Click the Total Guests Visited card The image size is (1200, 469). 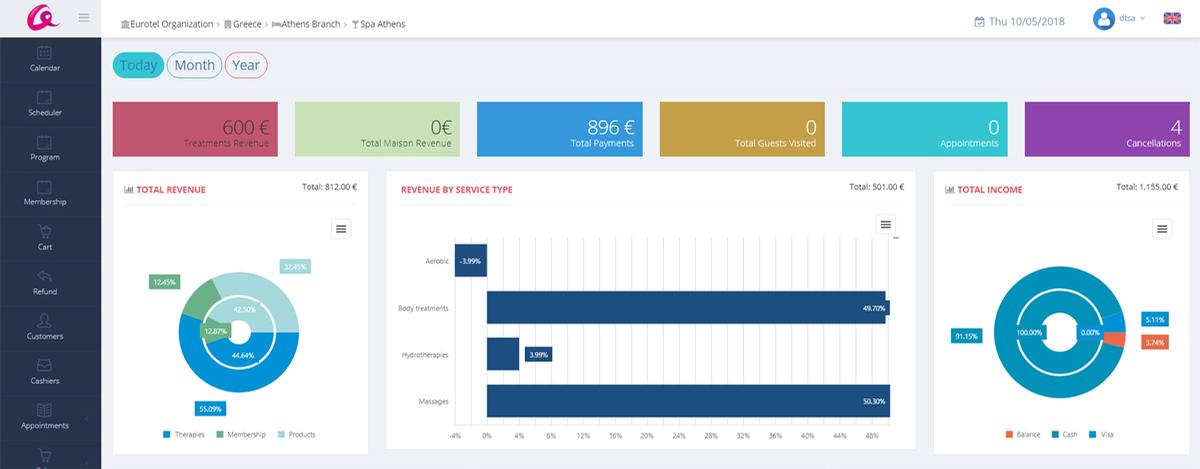tap(742, 130)
